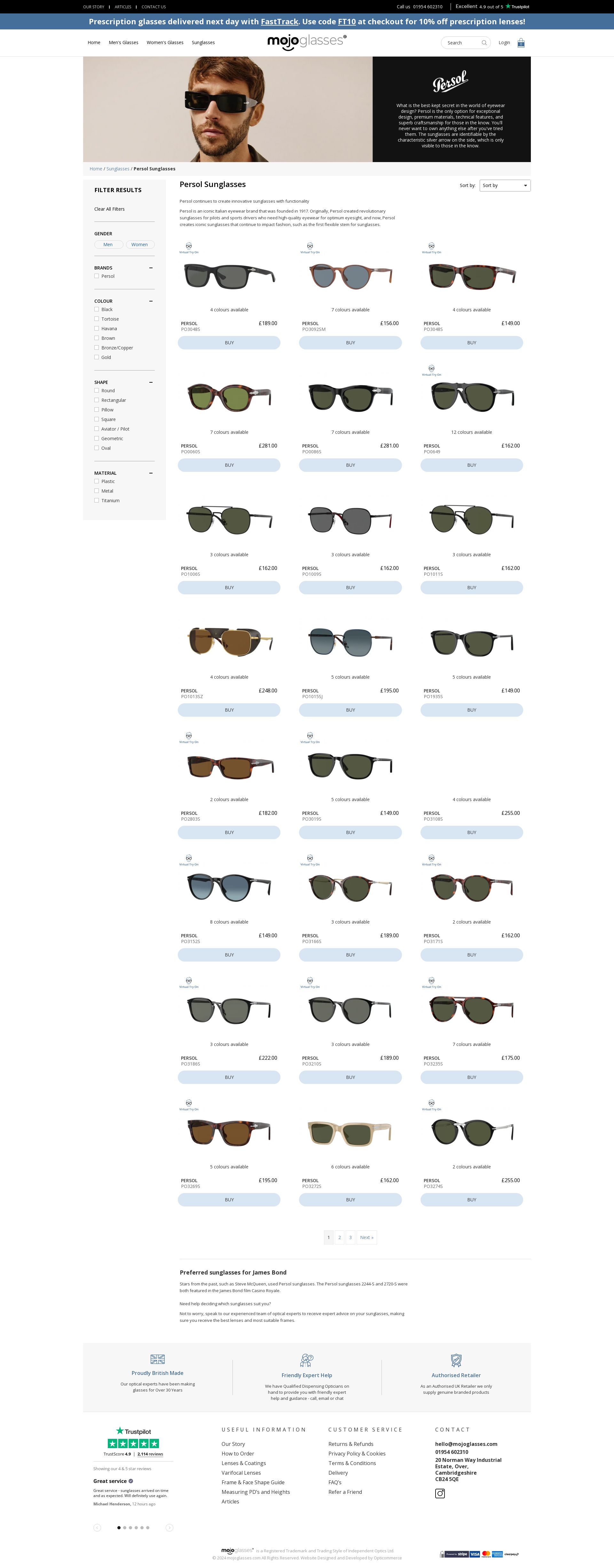Open the PO1013SZ sunglasses product image

230,642
